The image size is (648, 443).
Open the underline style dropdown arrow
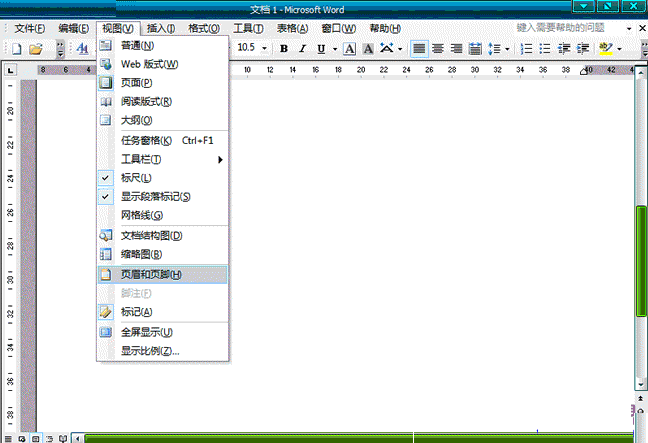click(335, 49)
